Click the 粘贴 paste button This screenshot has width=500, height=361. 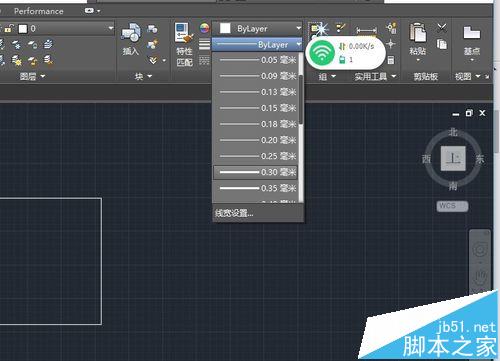(x=418, y=38)
